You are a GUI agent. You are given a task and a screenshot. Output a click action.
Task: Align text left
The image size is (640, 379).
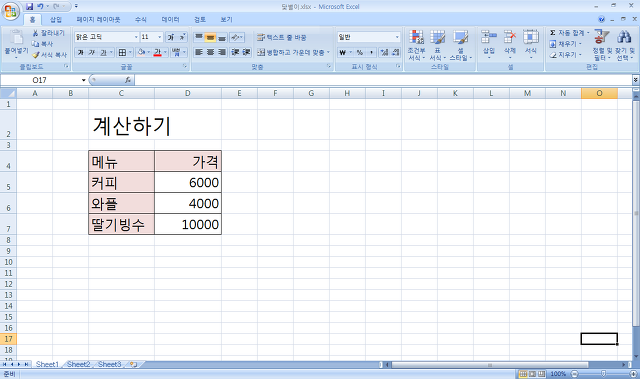(x=199, y=52)
